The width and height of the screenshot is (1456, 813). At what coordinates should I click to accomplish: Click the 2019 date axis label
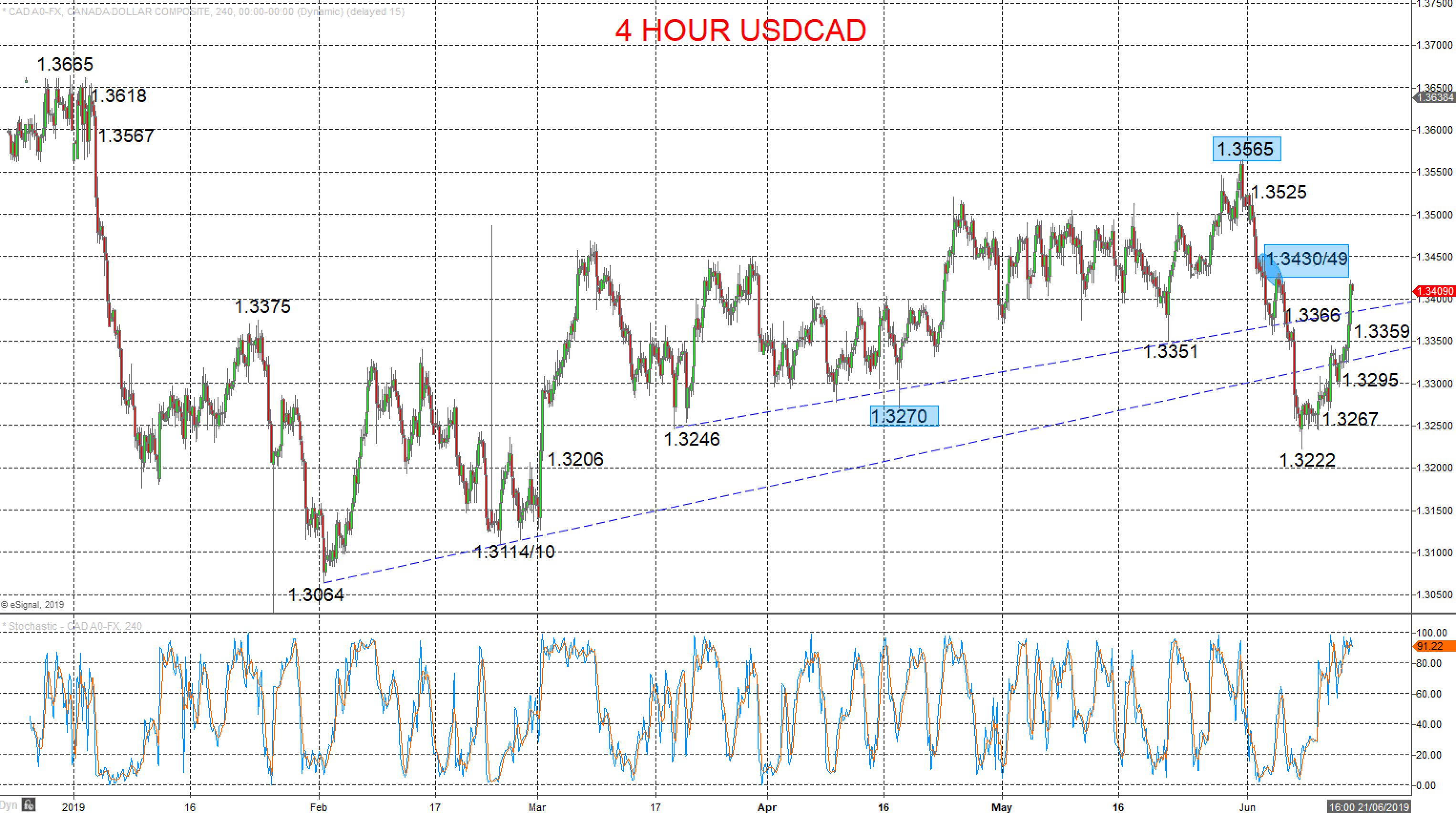pos(73,807)
